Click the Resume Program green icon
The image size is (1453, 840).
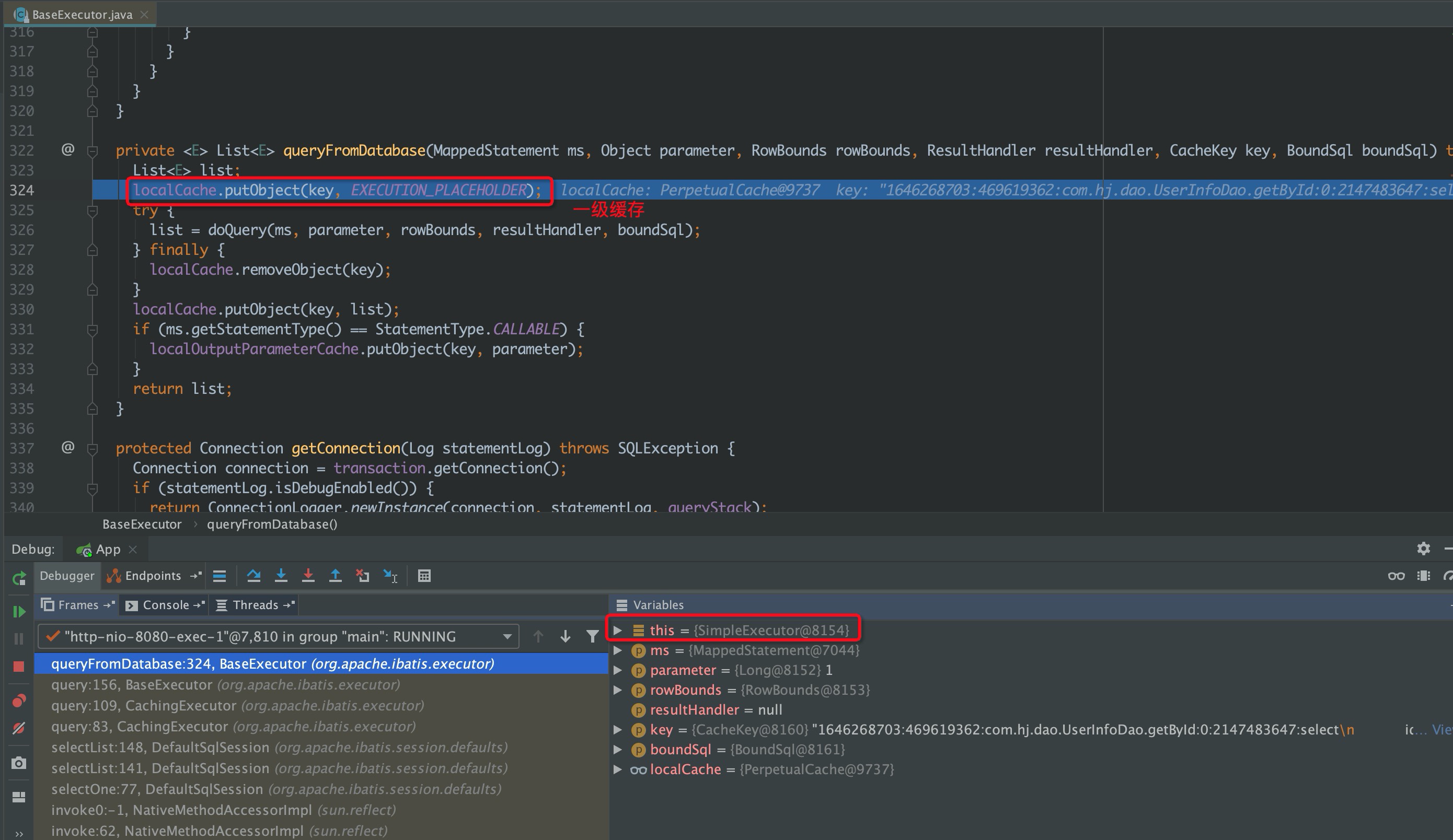point(19,611)
